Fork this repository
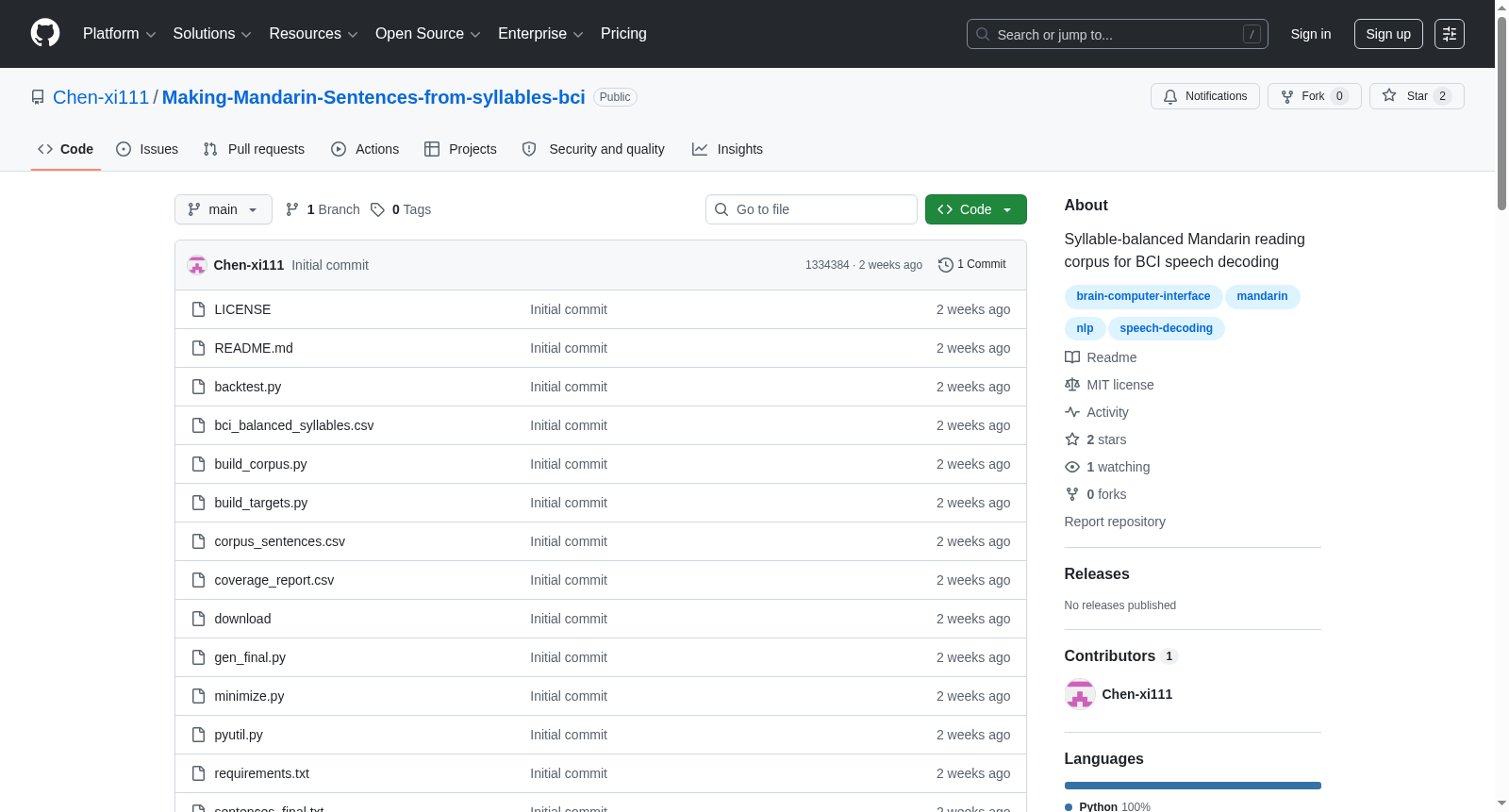The width and height of the screenshot is (1509, 812). (x=1315, y=96)
